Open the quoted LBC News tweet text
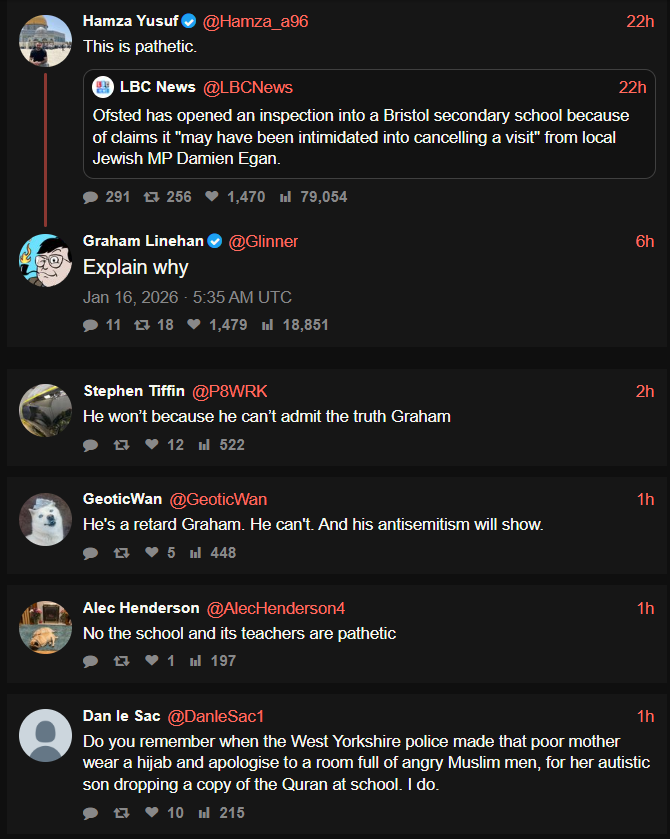Image resolution: width=670 pixels, height=839 pixels. (370, 135)
